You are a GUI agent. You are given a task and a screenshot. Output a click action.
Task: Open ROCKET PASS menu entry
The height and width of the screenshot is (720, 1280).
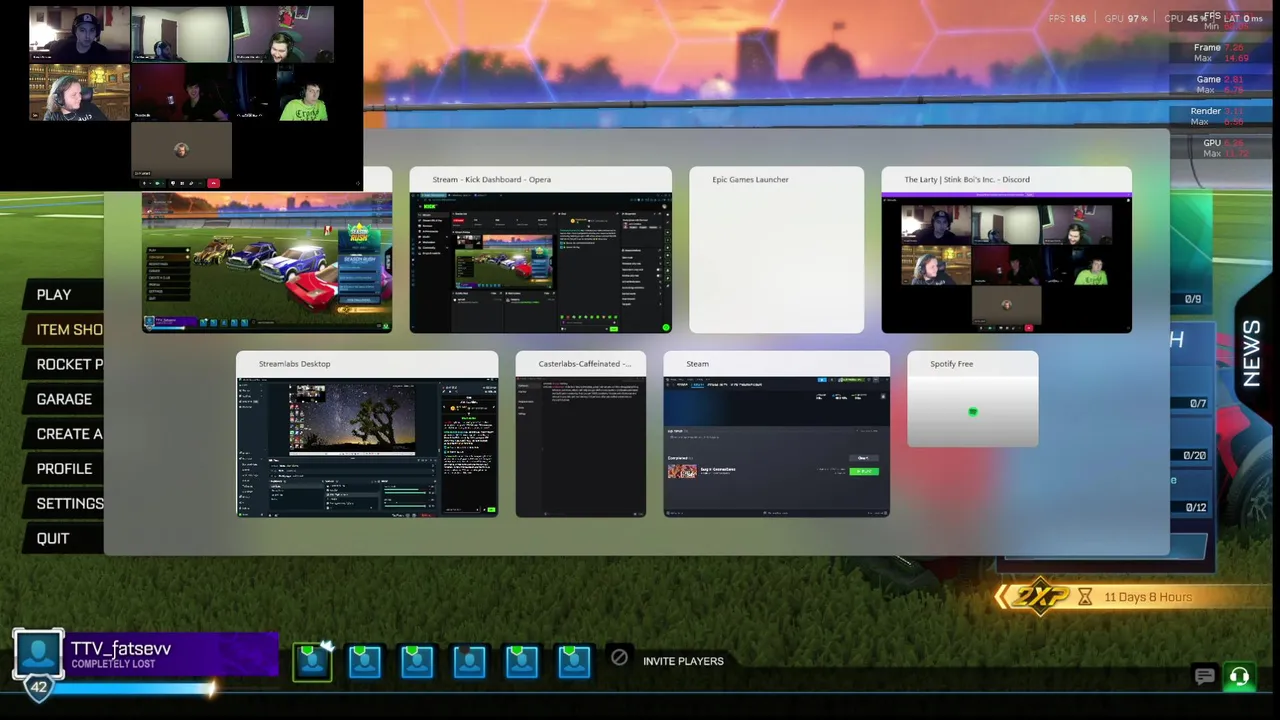point(69,364)
